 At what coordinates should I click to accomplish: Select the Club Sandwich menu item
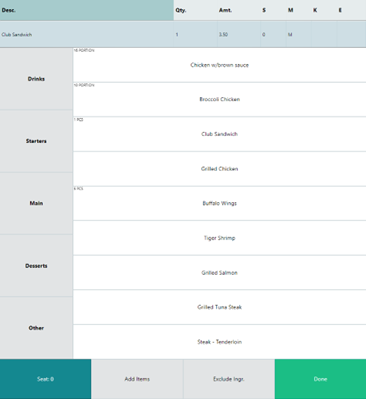point(220,134)
